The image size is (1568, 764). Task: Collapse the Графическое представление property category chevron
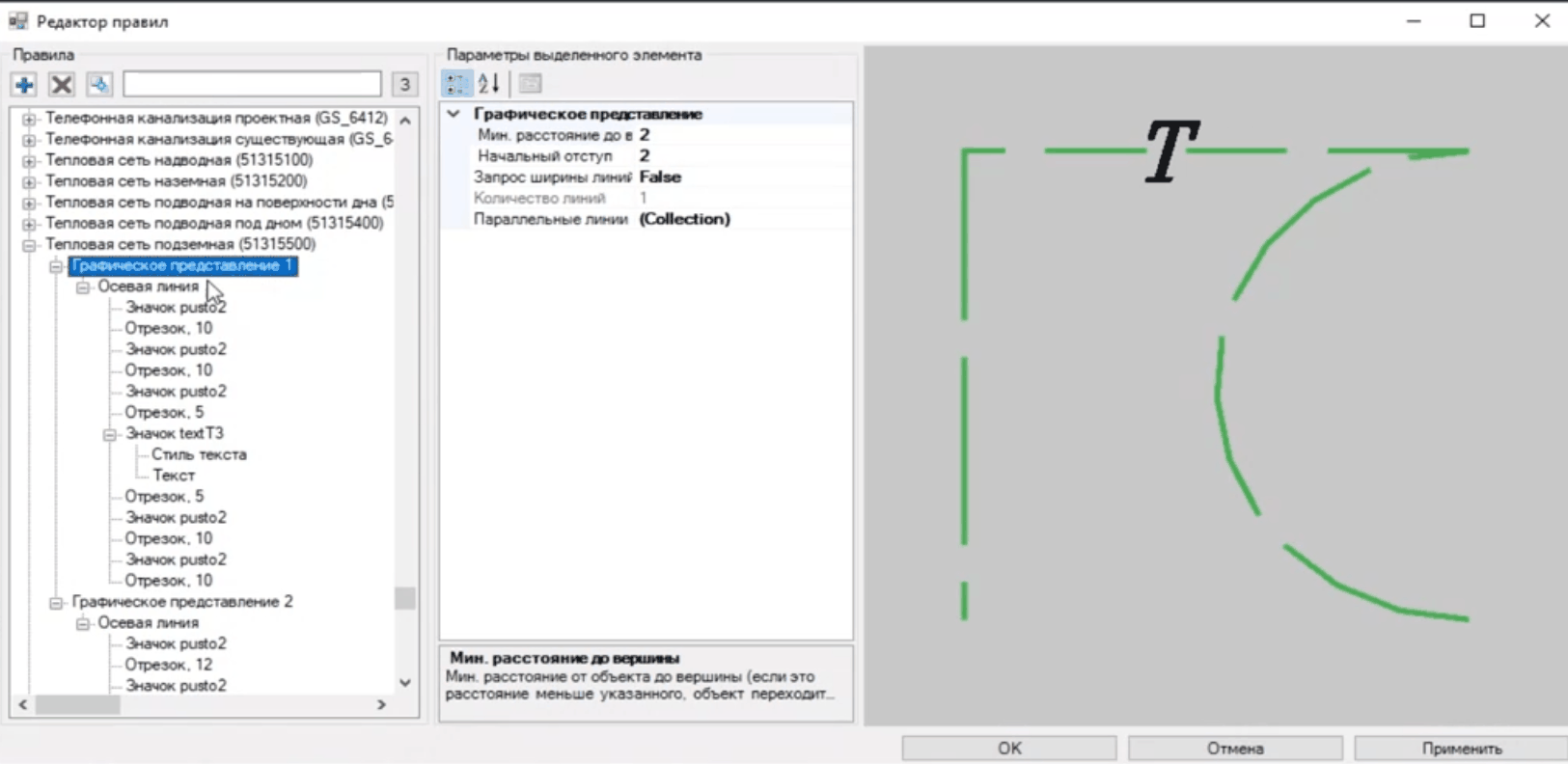tap(454, 114)
